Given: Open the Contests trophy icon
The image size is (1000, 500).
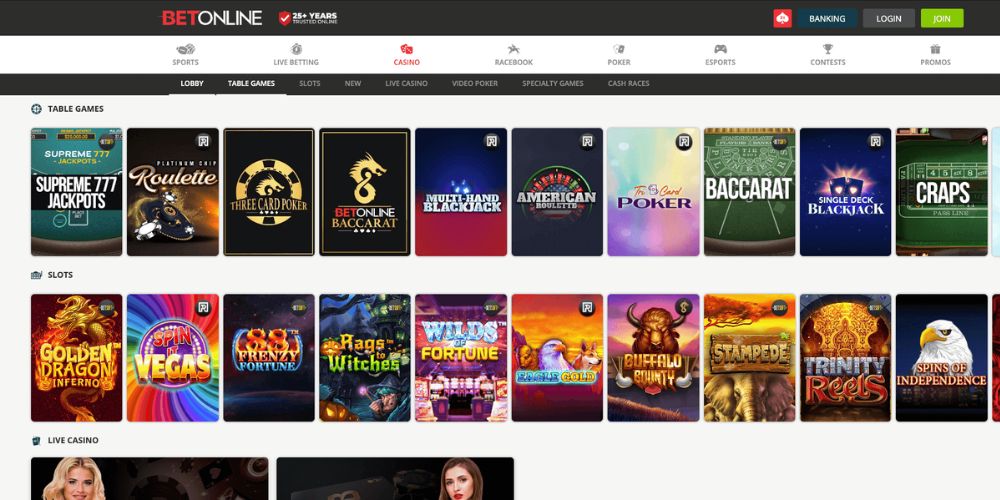Looking at the screenshot, I should [828, 49].
